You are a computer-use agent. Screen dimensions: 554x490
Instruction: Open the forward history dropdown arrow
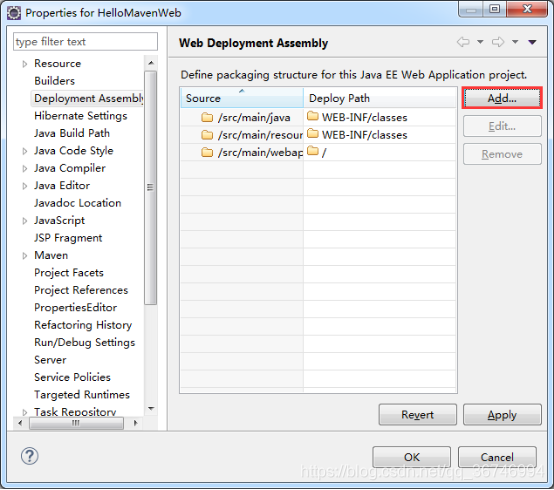(515, 42)
